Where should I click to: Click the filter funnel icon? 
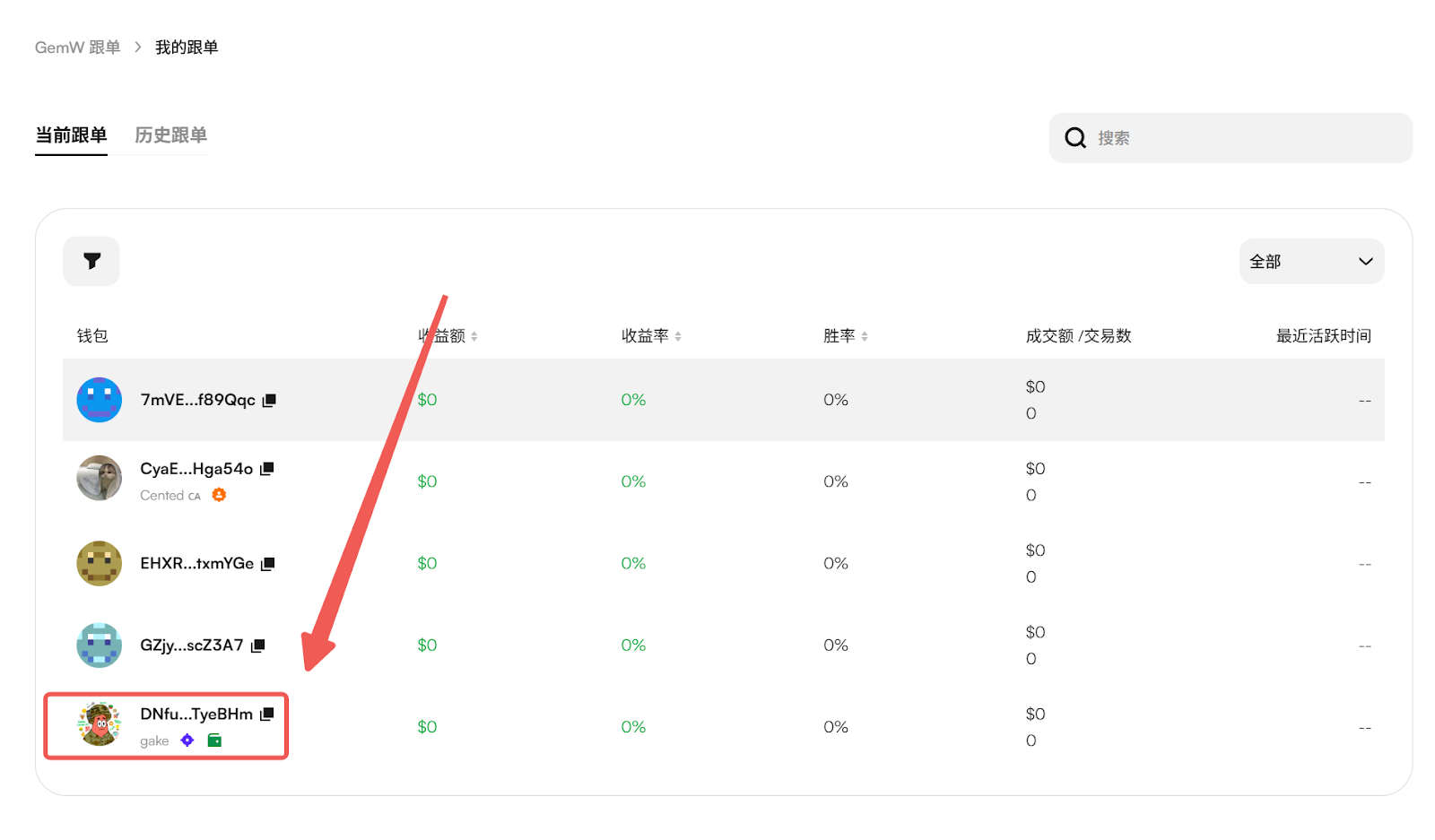(x=91, y=261)
